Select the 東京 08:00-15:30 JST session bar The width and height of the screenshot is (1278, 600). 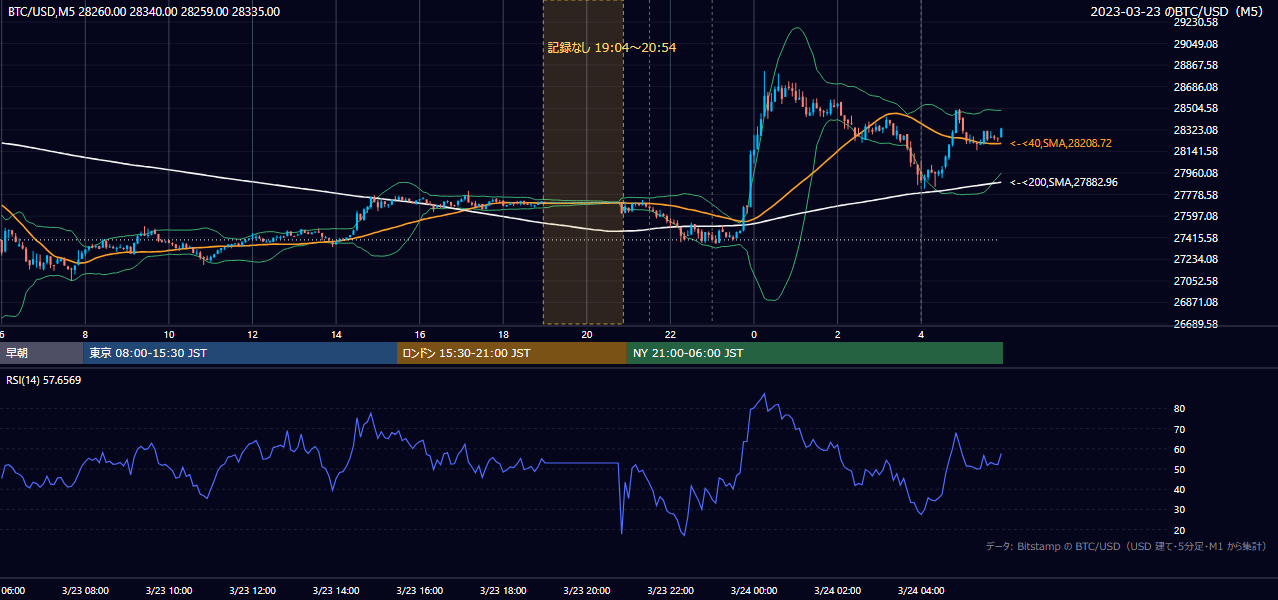pyautogui.click(x=240, y=353)
